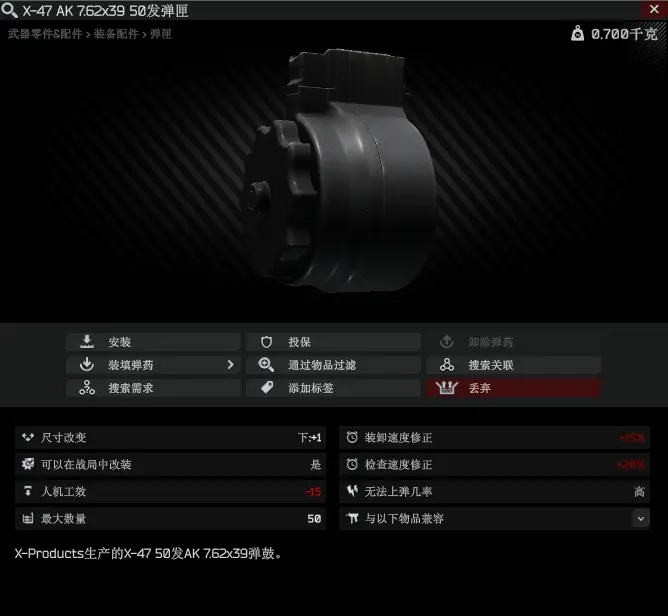Click the greyed 卸除弹药 unload ammo icon
The width and height of the screenshot is (668, 616).
(x=446, y=342)
